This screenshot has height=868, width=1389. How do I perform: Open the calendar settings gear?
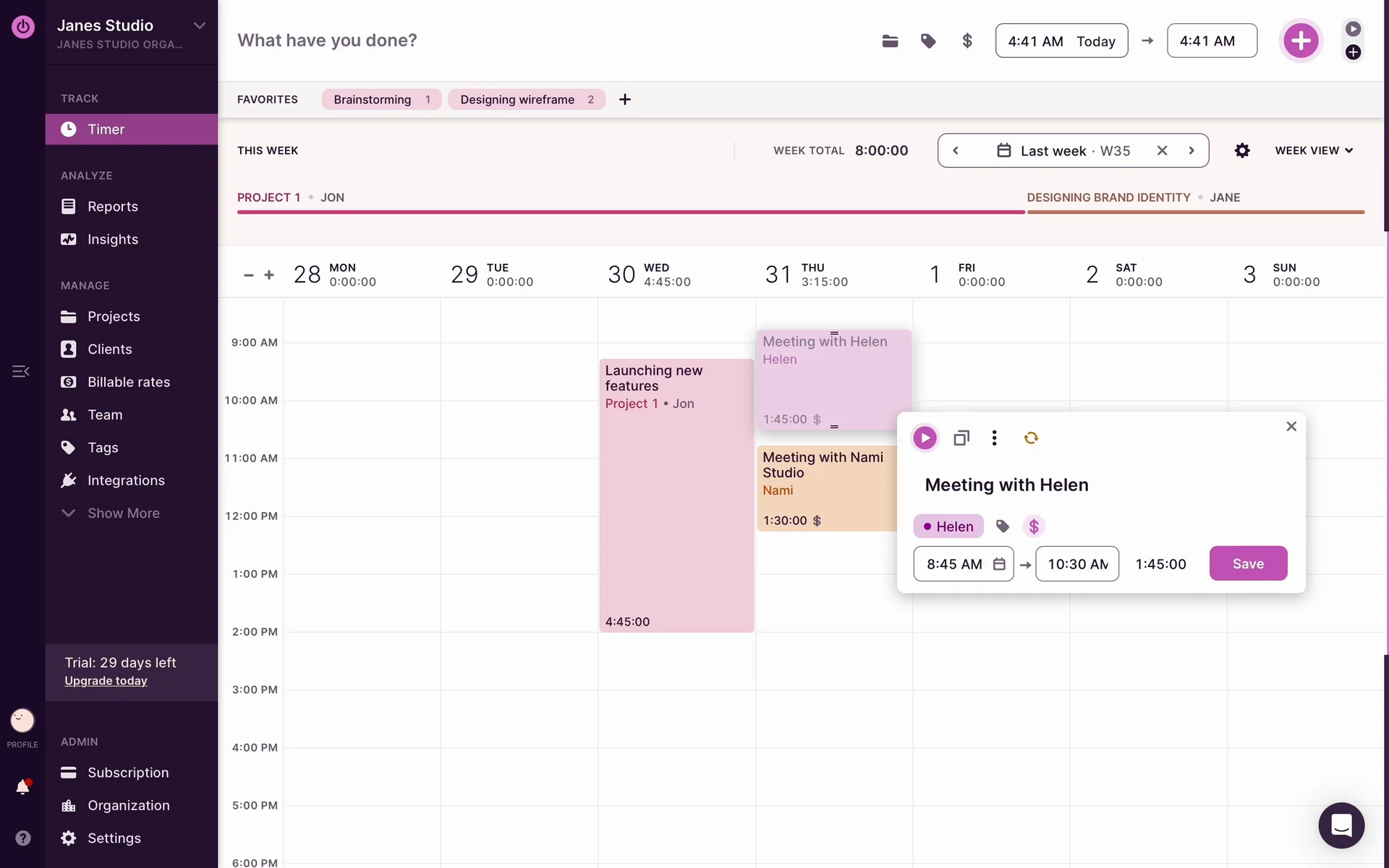[1242, 150]
